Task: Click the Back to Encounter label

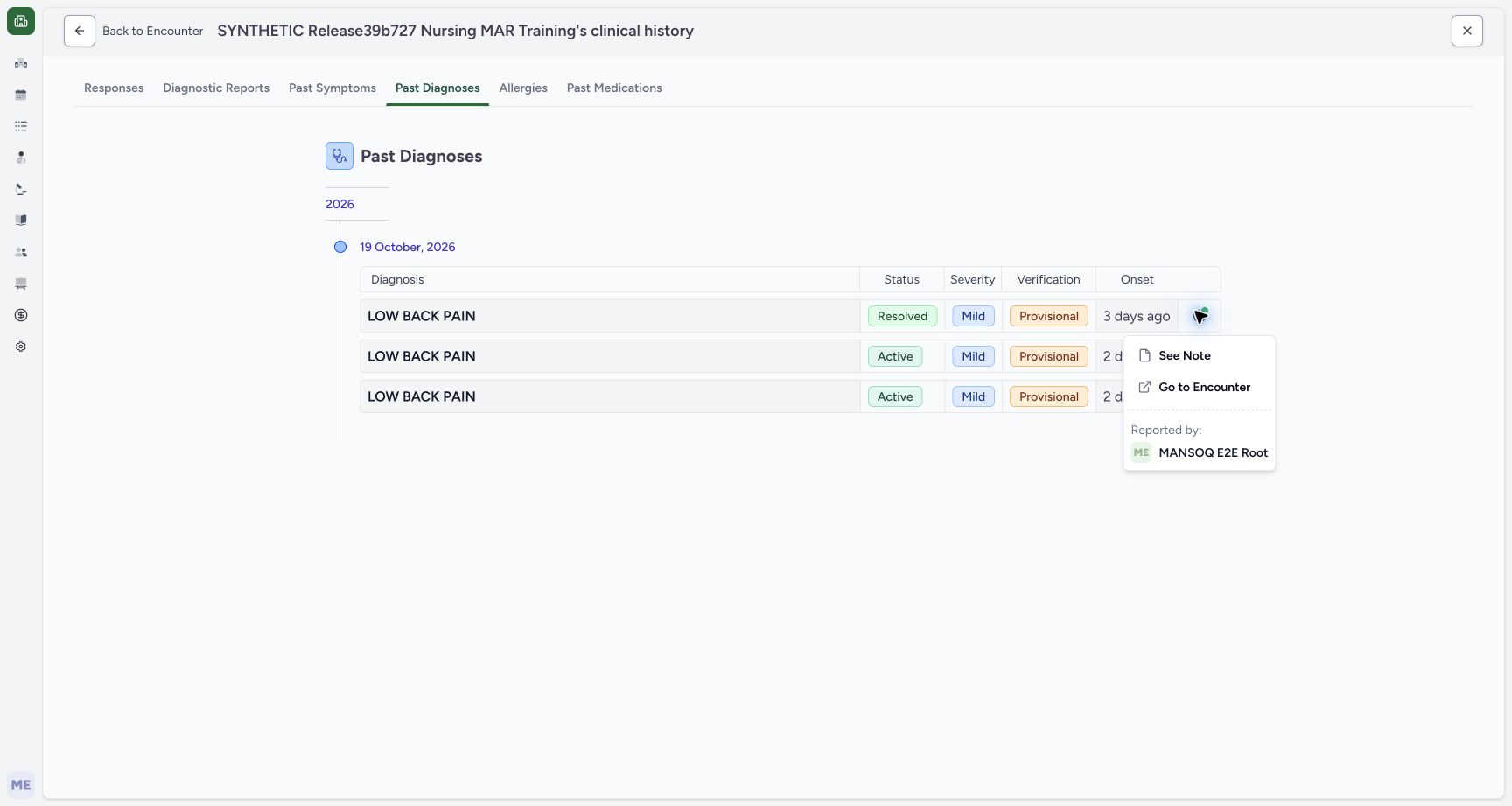Action: [153, 31]
